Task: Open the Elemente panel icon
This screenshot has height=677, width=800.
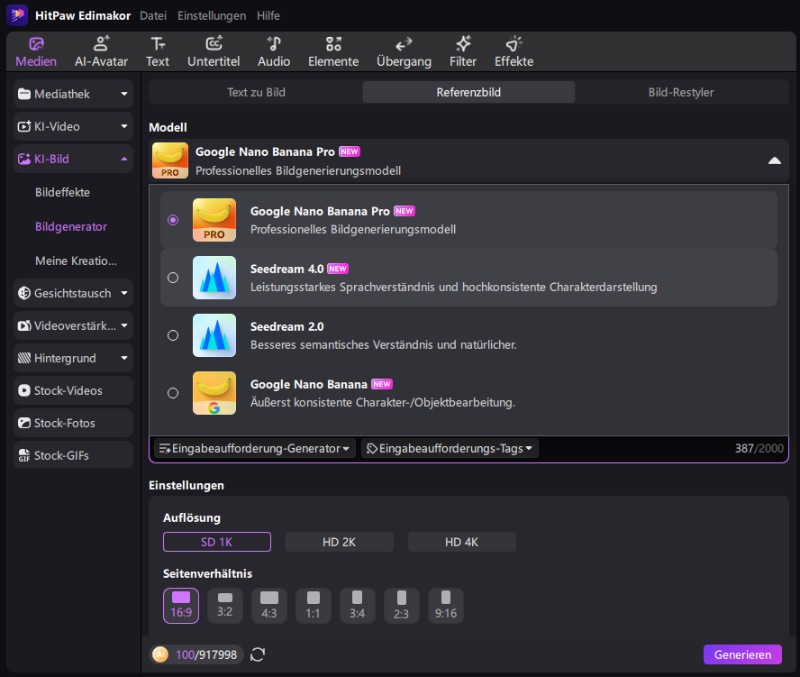Action: [x=333, y=51]
